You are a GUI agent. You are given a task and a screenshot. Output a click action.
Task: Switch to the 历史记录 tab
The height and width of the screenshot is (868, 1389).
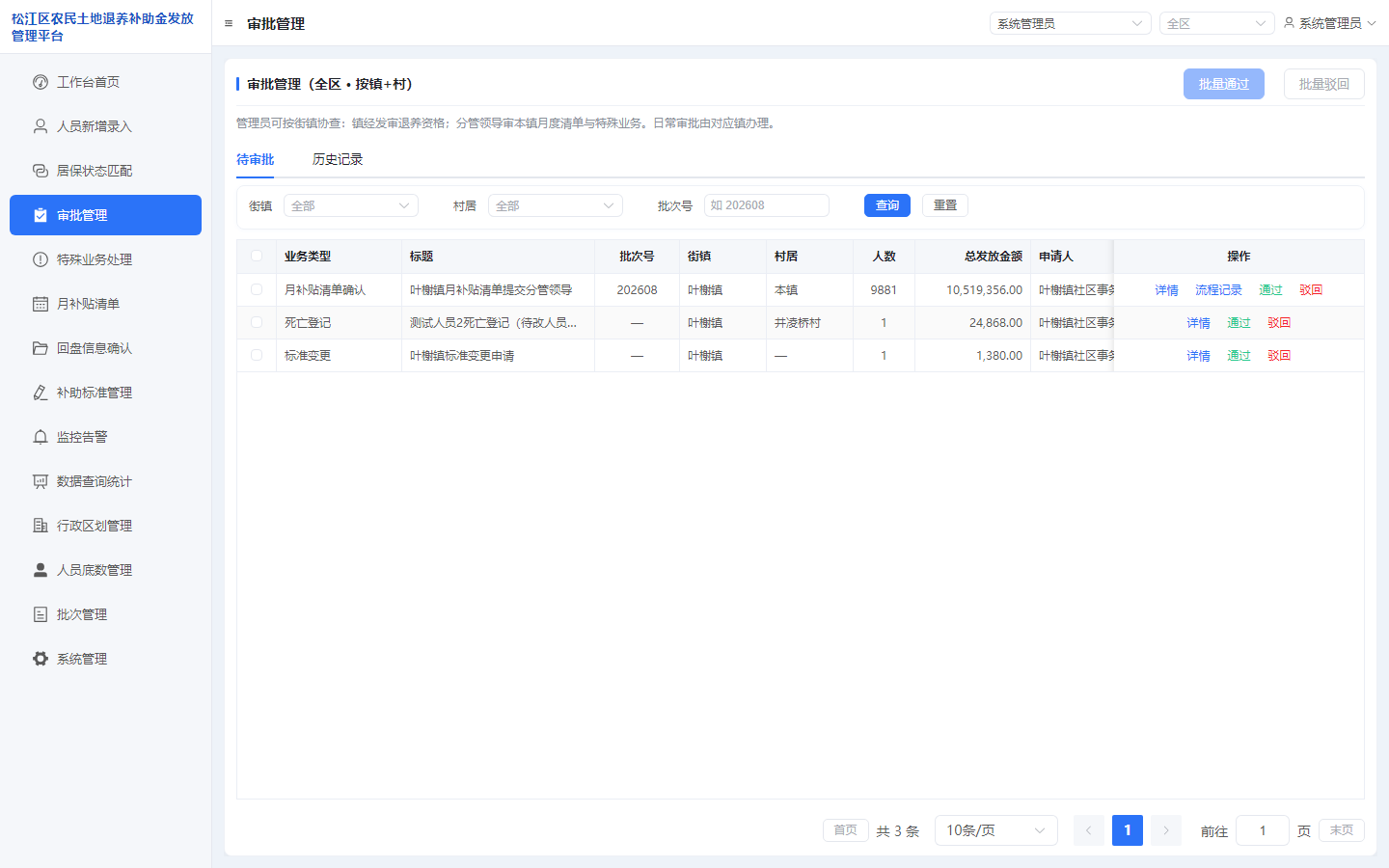338,159
